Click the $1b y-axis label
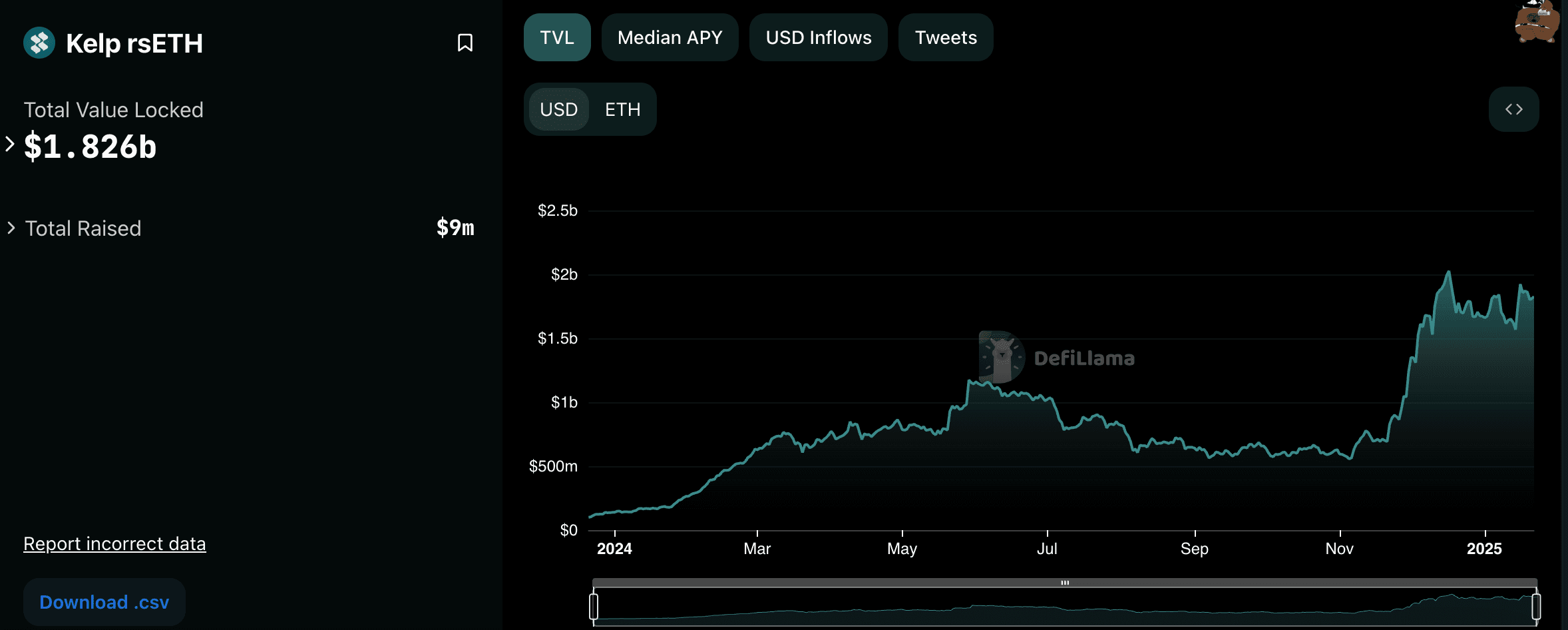This screenshot has height=630, width=1568. 564,402
